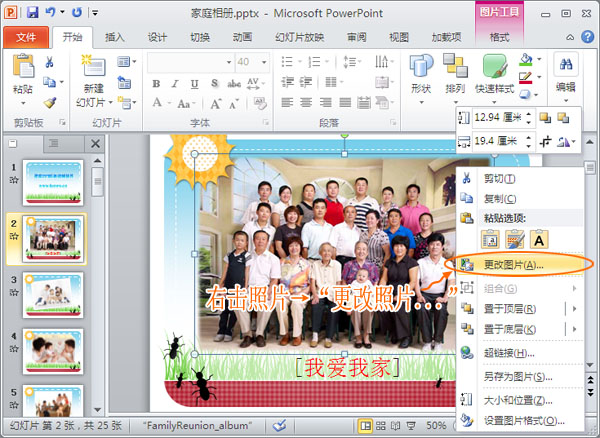Choose Picture paste option icon

(x=515, y=239)
